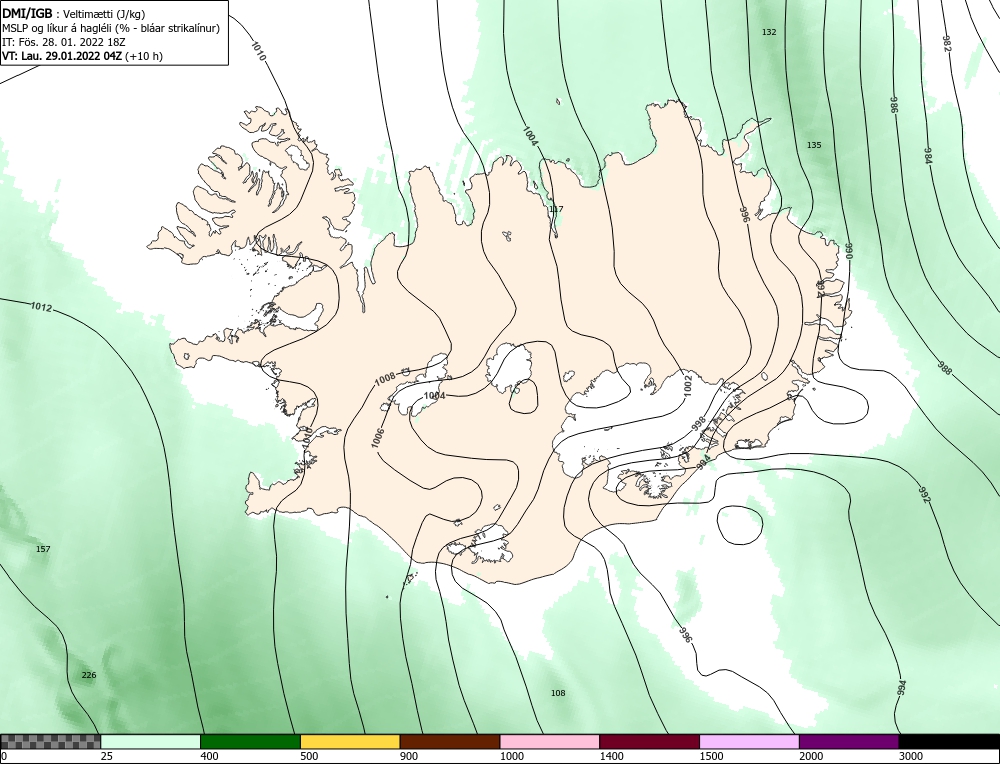Click the 'VT: Lau. 29.01.2022 04Z' line
1000x764 pixels.
pyautogui.click(x=82, y=55)
